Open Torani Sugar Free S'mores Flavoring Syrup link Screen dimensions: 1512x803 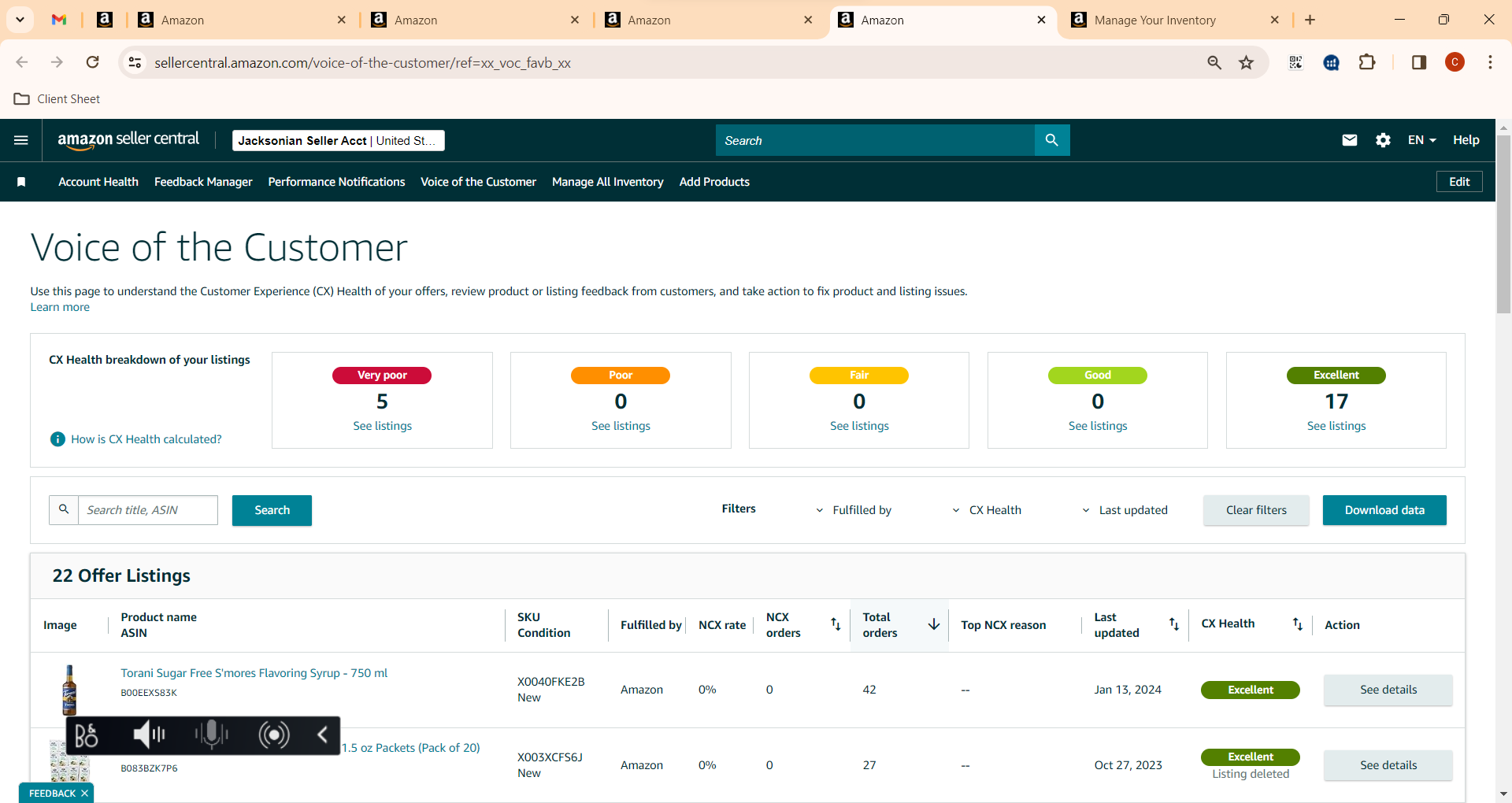(x=254, y=673)
